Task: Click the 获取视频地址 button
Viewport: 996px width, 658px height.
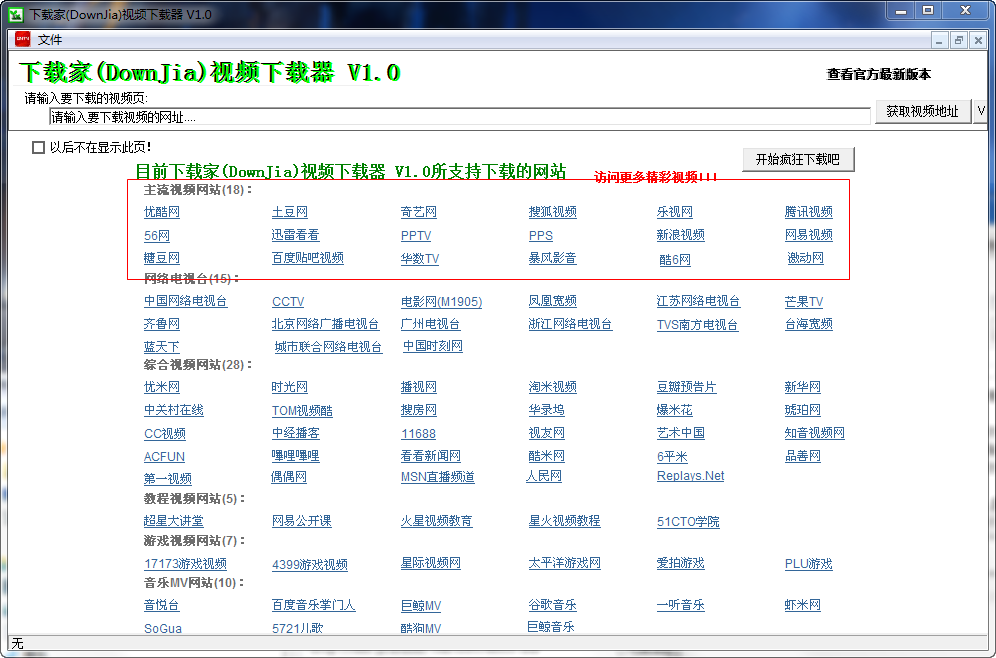Action: click(922, 113)
